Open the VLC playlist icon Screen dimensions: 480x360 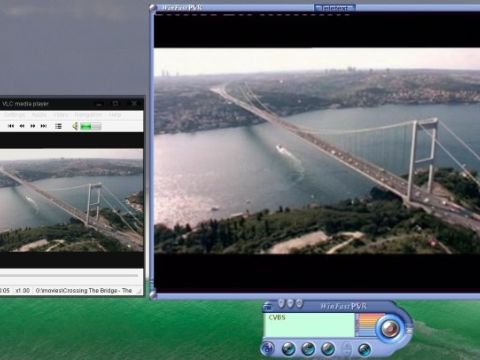(x=58, y=126)
